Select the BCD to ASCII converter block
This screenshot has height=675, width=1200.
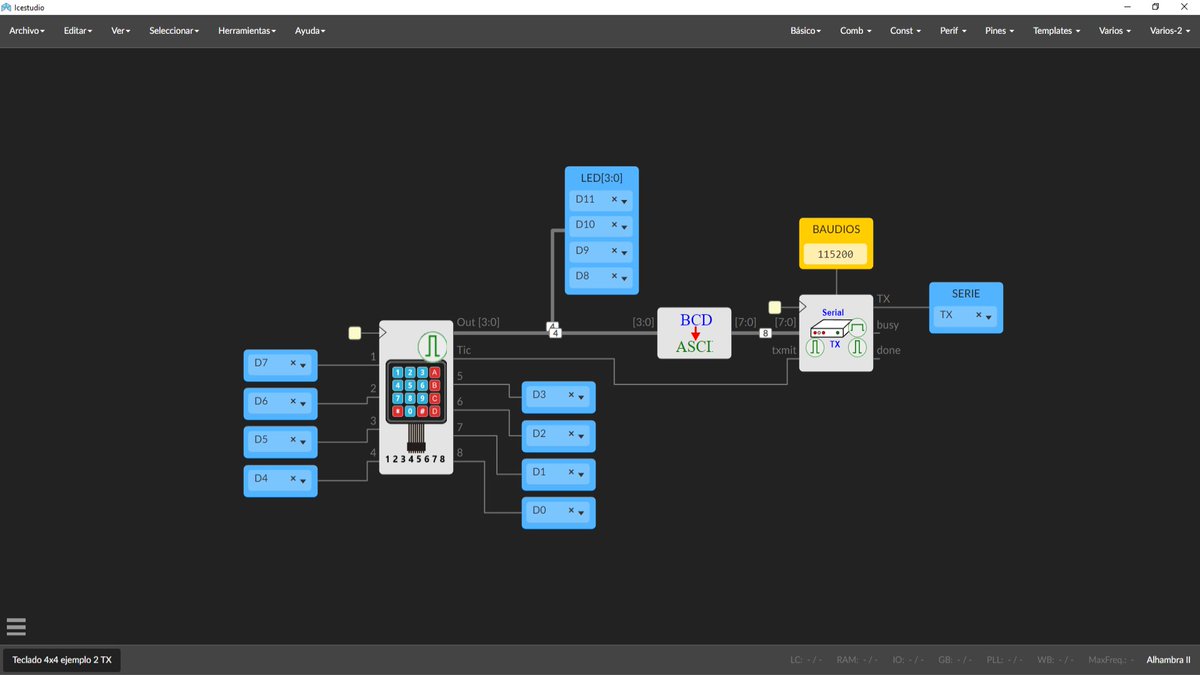[x=694, y=333]
